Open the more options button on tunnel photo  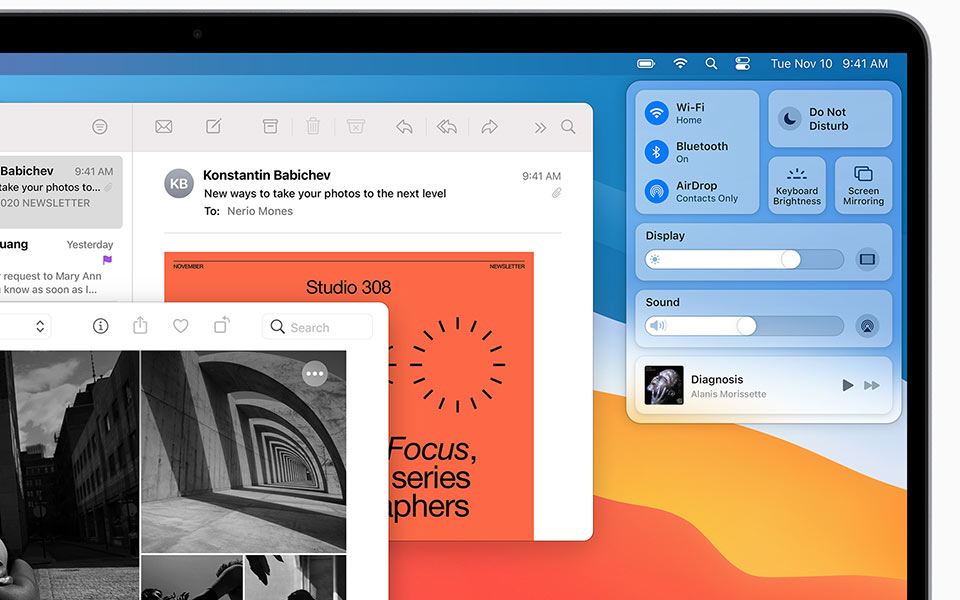pos(315,373)
